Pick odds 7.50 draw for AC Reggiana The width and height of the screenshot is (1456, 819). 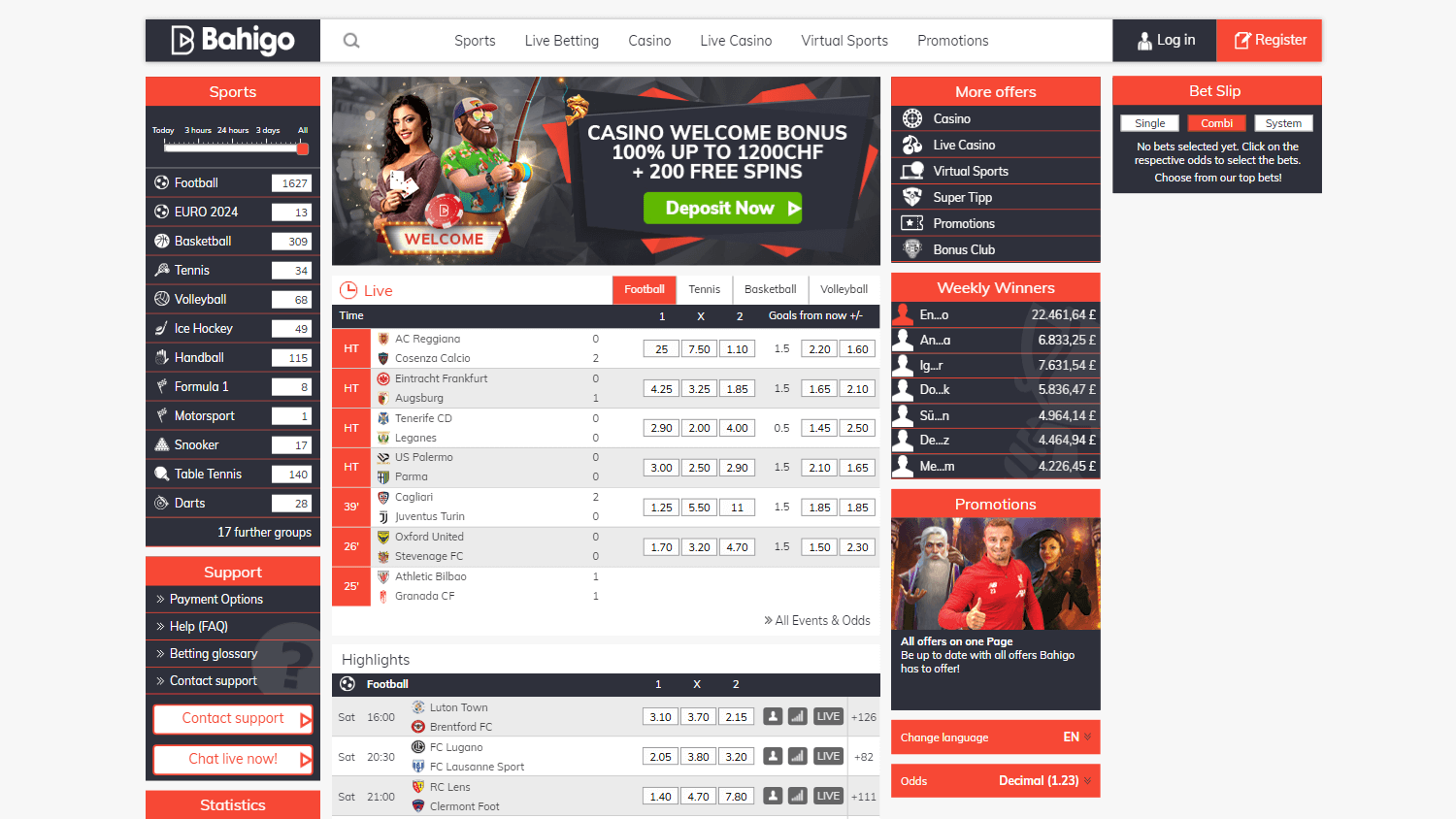coord(699,349)
